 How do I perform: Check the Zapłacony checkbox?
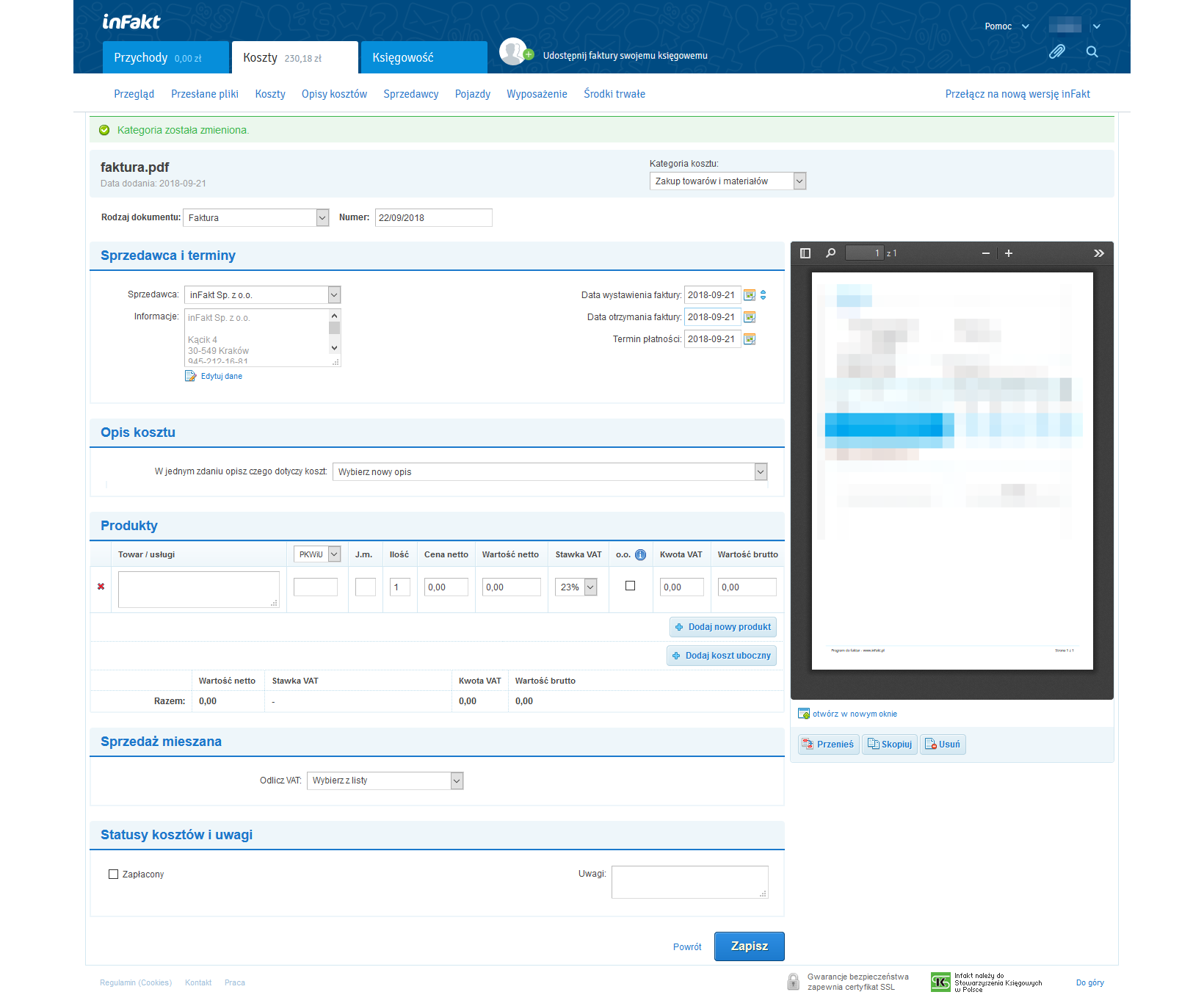tap(114, 875)
